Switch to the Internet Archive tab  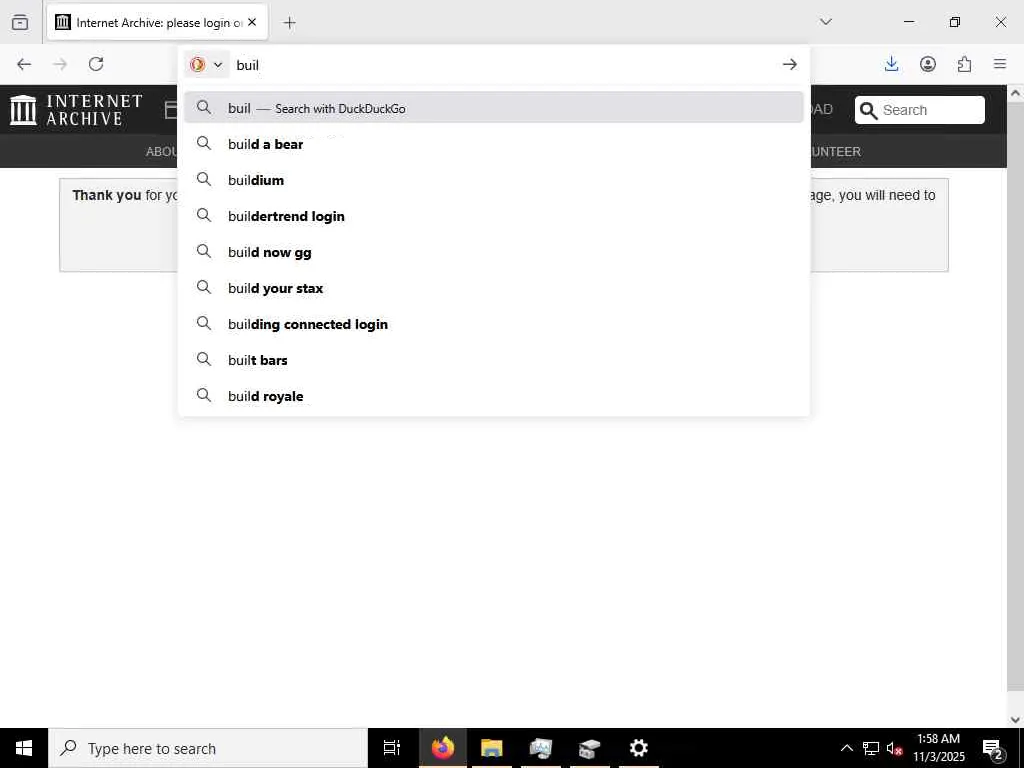[x=157, y=22]
